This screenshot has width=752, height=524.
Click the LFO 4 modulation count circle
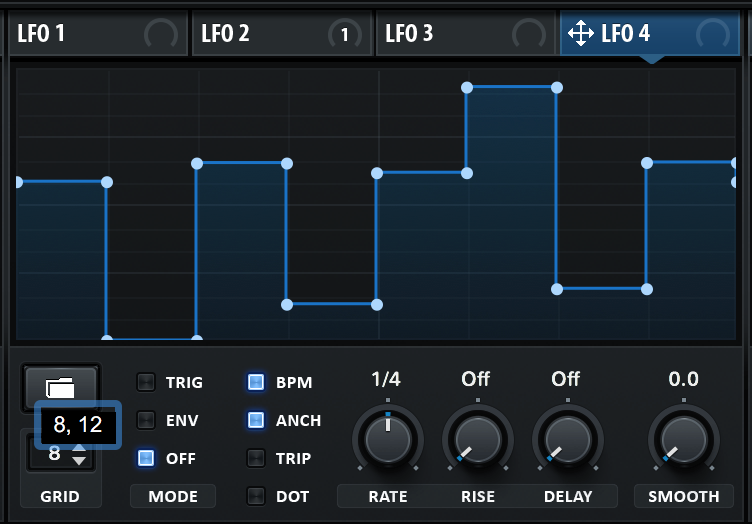pyautogui.click(x=713, y=35)
